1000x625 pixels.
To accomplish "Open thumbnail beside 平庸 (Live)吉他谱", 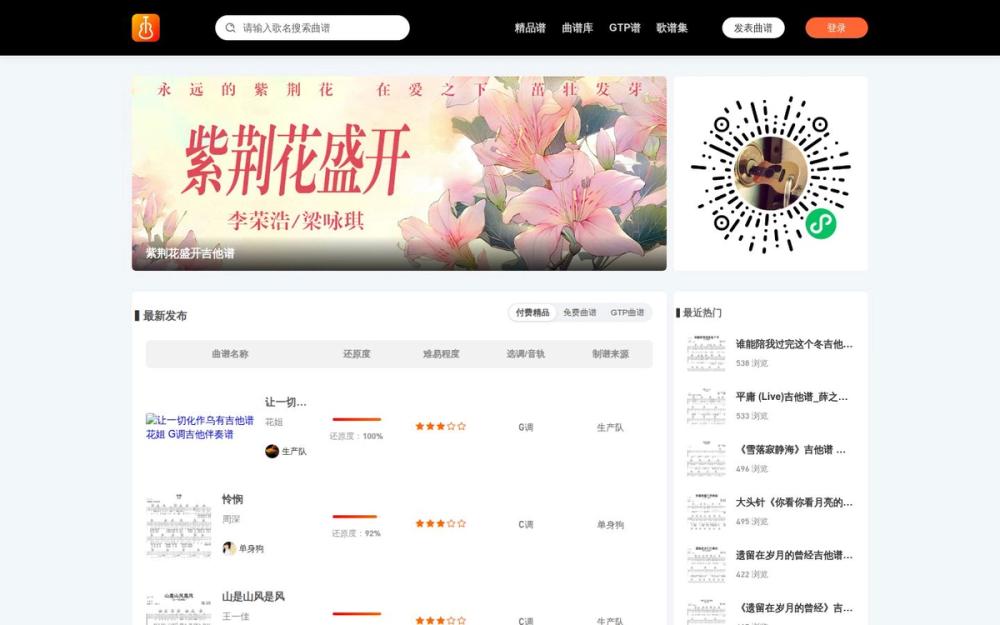I will 706,406.
